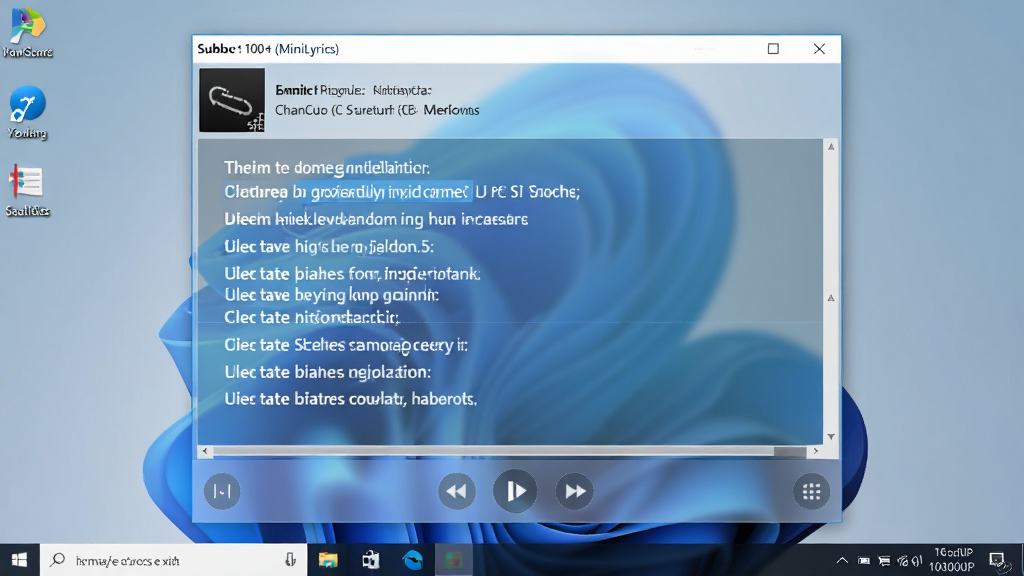Click the round bracket button at bottom-left of player

222,491
